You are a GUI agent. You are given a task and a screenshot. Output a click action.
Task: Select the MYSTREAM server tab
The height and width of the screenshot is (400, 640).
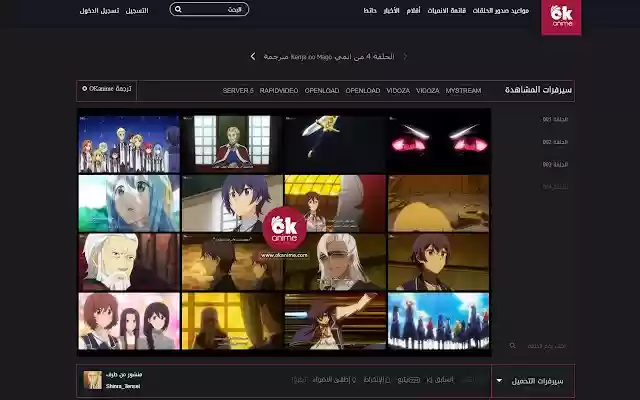(463, 91)
